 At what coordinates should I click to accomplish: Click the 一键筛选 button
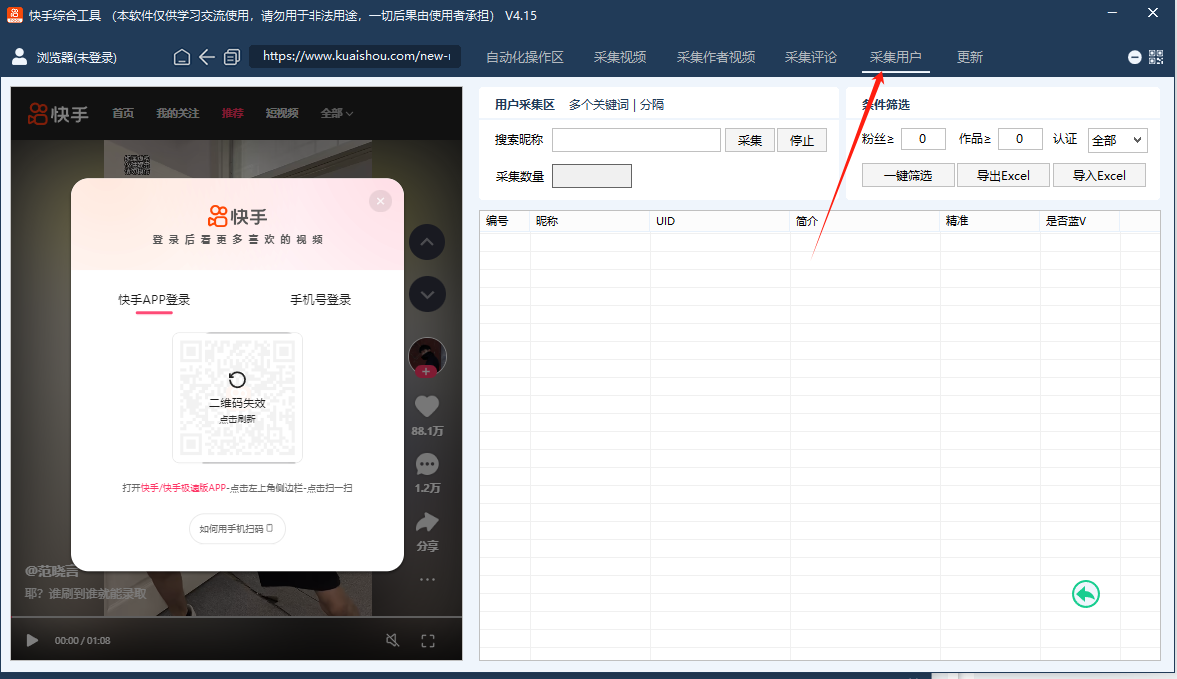coord(908,176)
